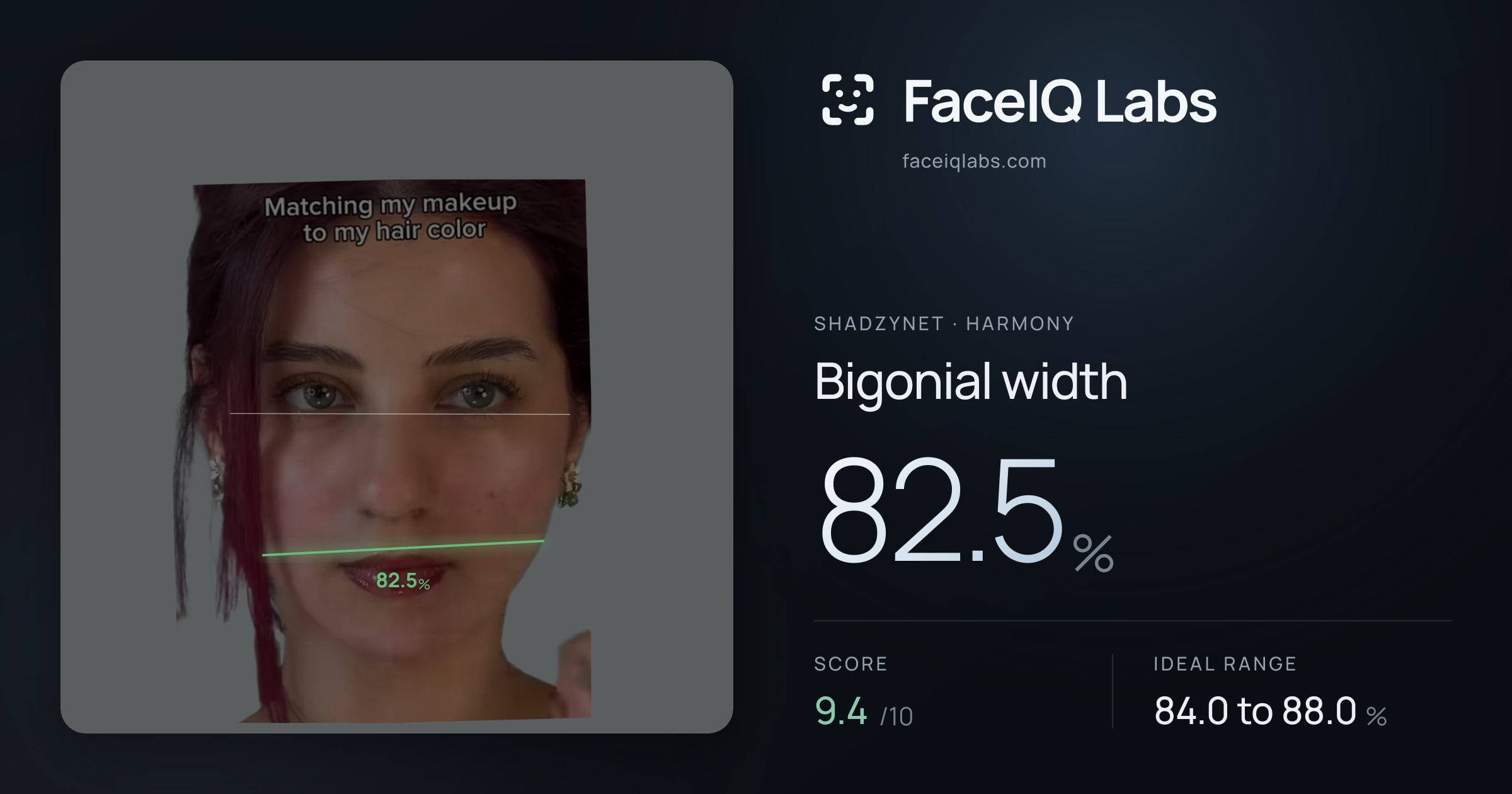This screenshot has height=794, width=1512.
Task: Click the FaceIQ Labs title text
Action: [x=1060, y=101]
